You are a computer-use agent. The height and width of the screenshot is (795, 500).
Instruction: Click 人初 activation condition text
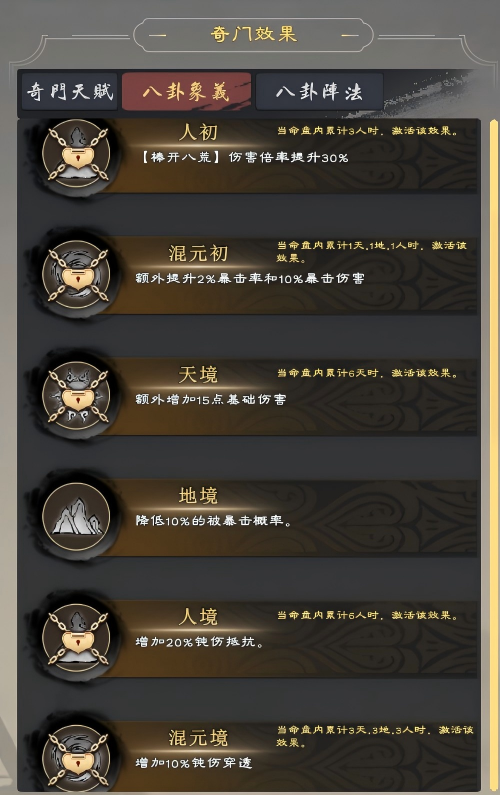point(367,131)
